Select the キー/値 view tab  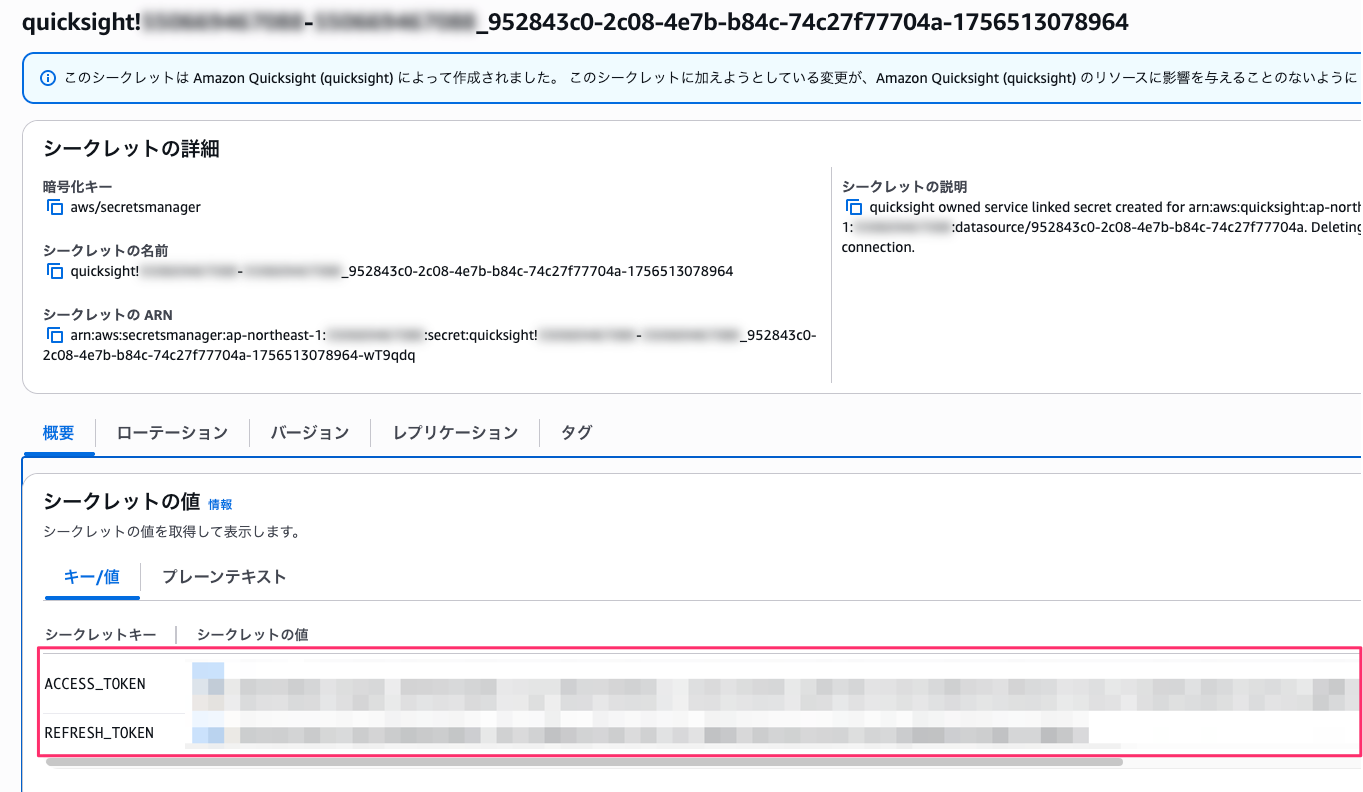[x=92, y=577]
